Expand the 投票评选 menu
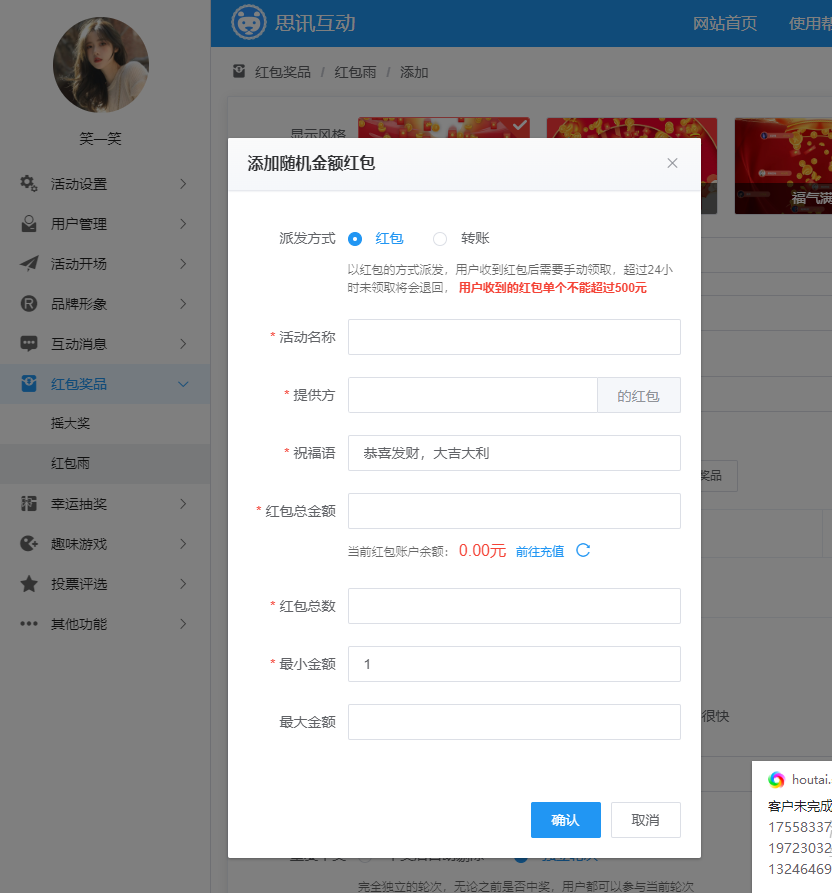Screen dimensions: 832x893 [x=183, y=584]
